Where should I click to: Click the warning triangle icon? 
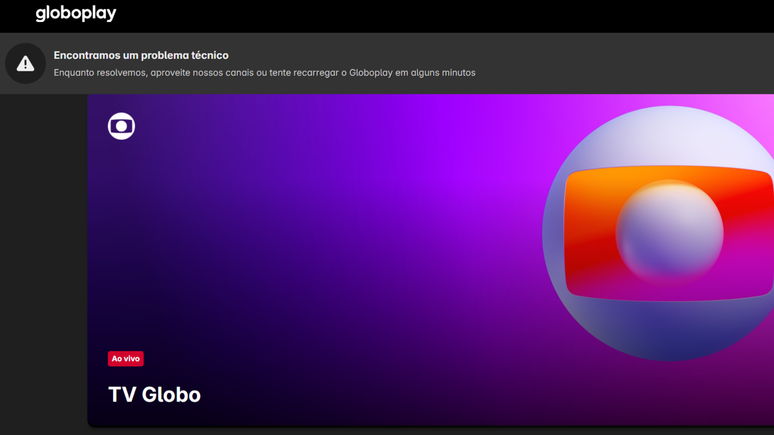[25, 64]
